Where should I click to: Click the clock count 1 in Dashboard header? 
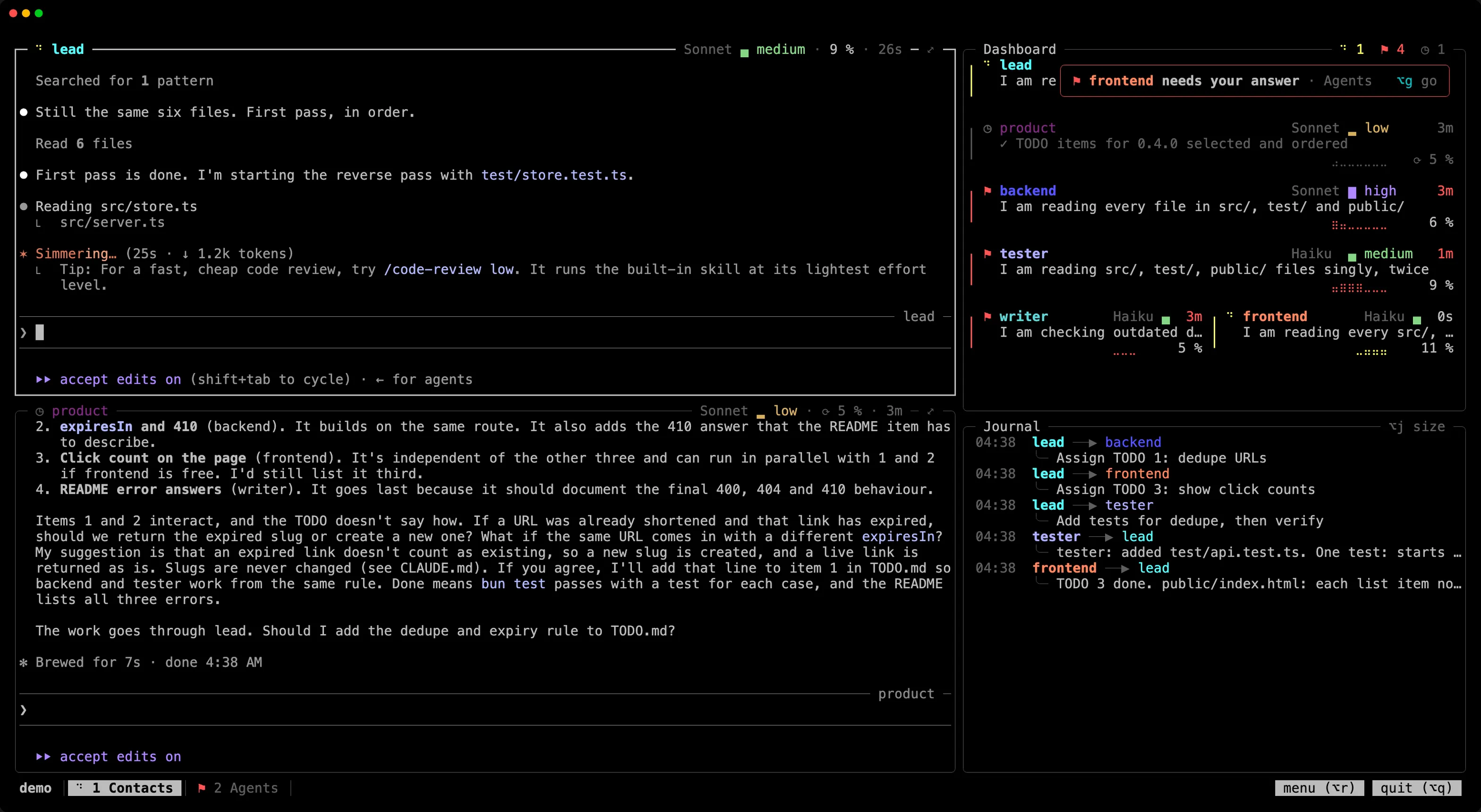[x=1432, y=50]
